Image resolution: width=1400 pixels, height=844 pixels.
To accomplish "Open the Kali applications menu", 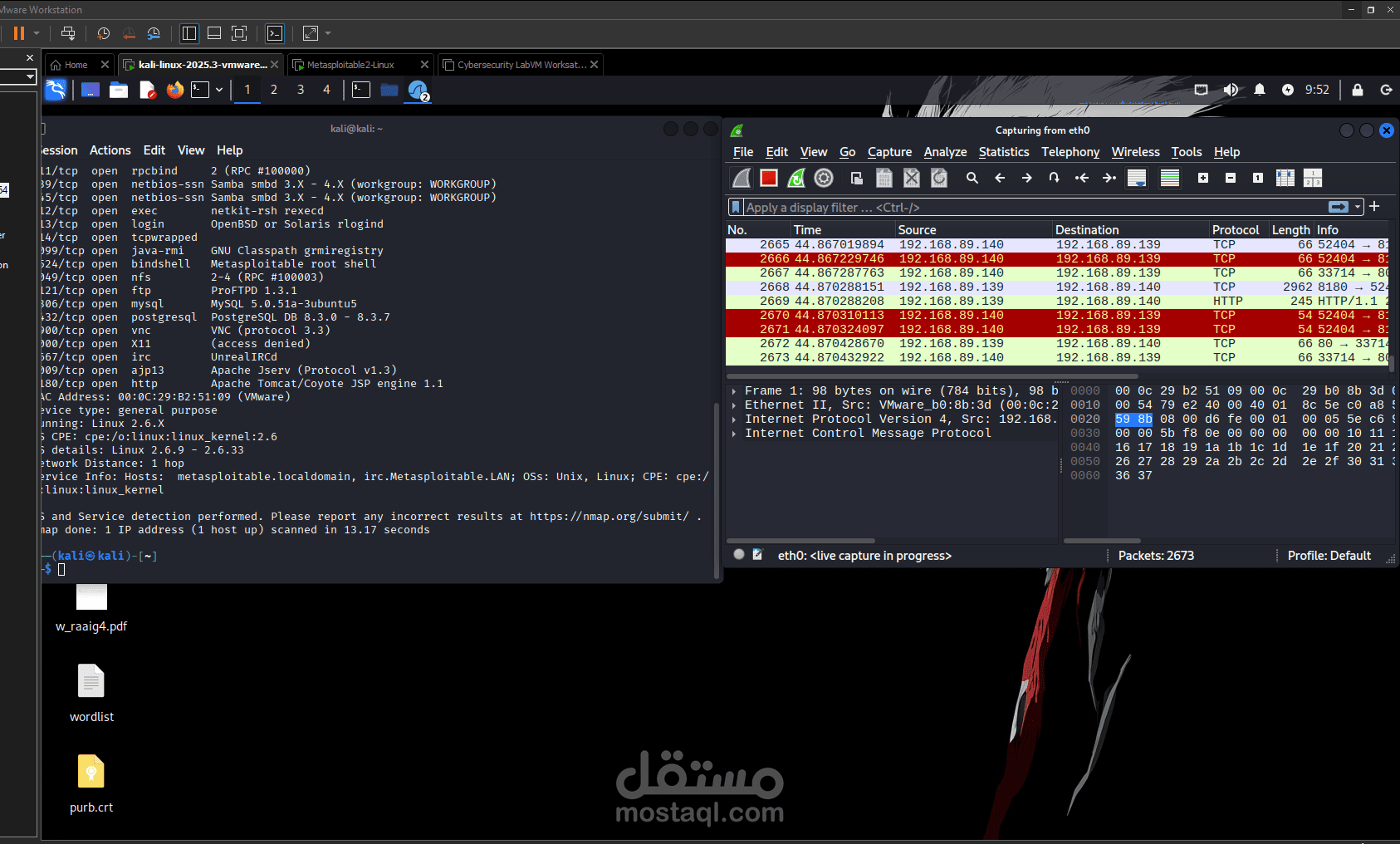I will point(56,90).
